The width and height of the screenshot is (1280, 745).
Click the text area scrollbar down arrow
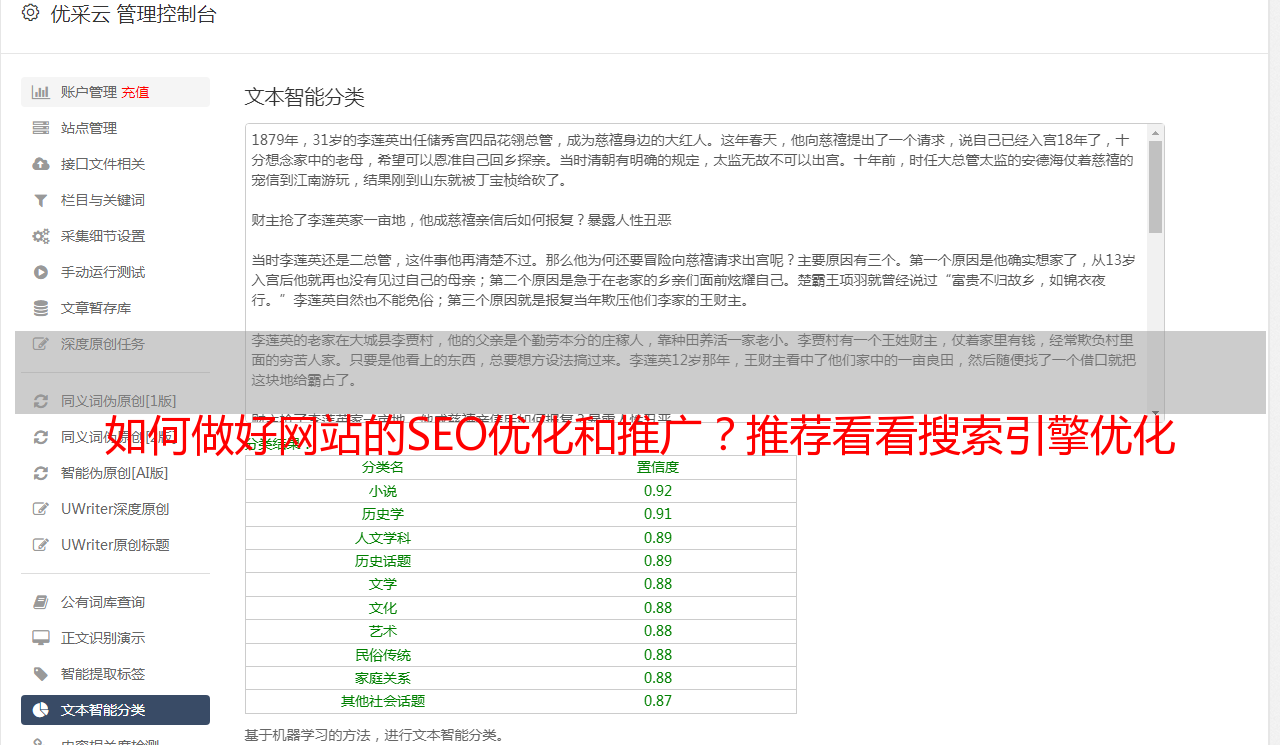(x=1156, y=414)
